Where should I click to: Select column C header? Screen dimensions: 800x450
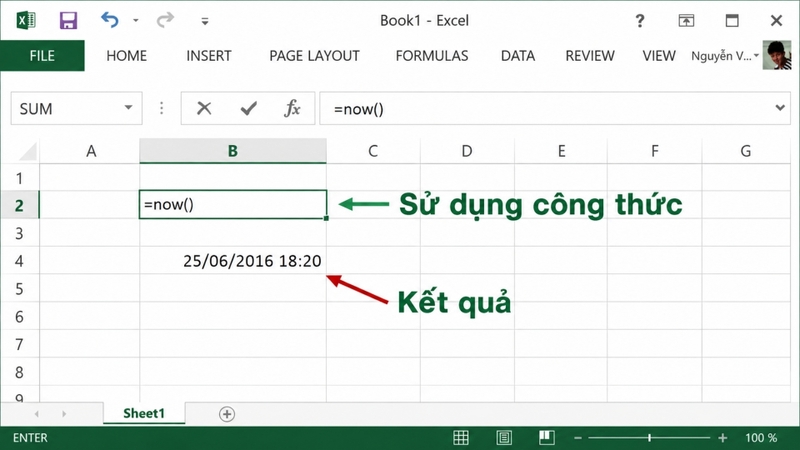373,151
